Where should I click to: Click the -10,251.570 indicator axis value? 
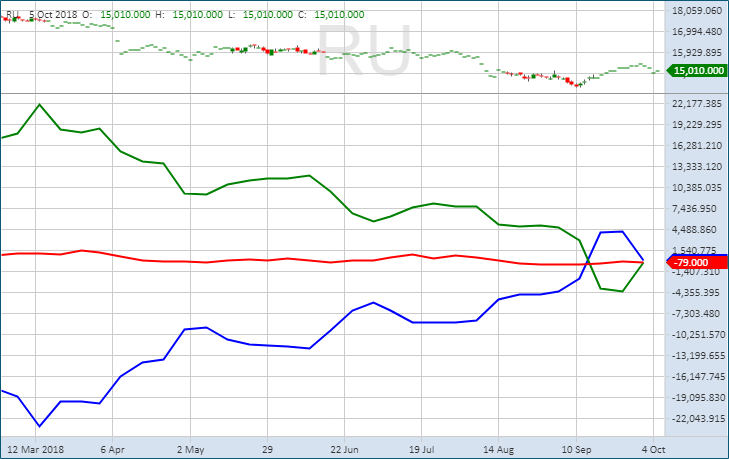pyautogui.click(x=698, y=334)
